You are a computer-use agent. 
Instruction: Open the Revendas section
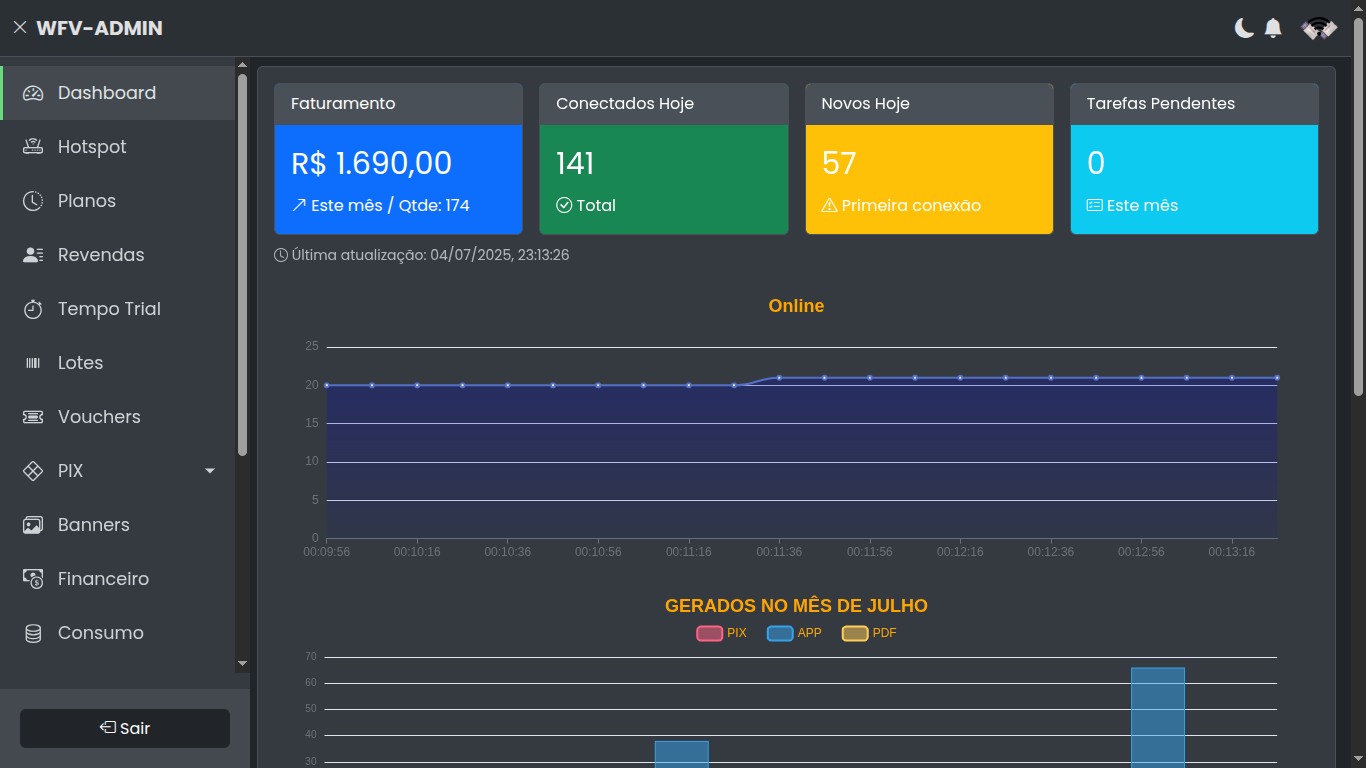click(100, 254)
